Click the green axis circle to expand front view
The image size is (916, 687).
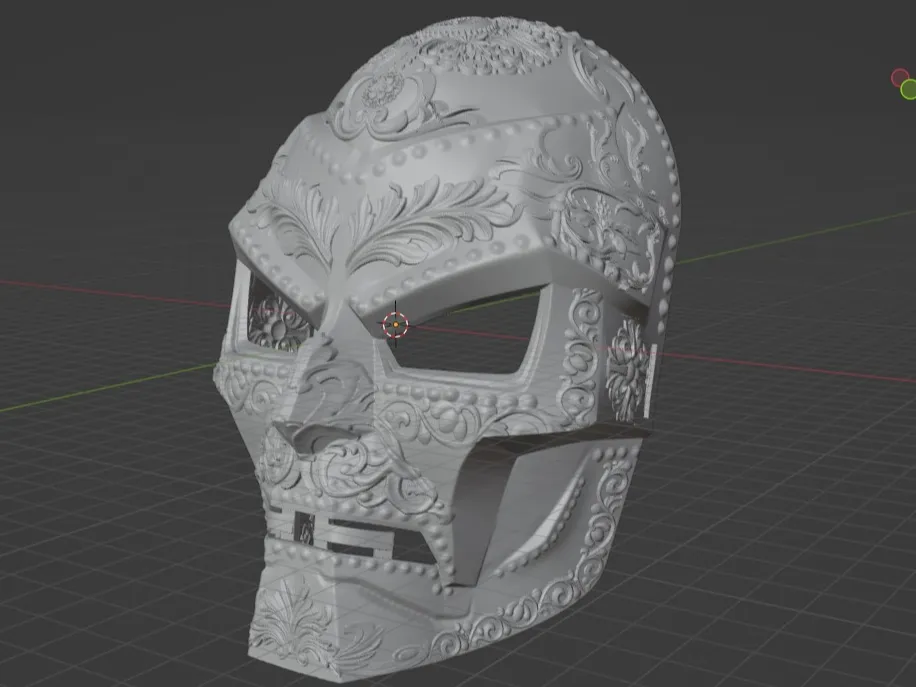tap(909, 89)
